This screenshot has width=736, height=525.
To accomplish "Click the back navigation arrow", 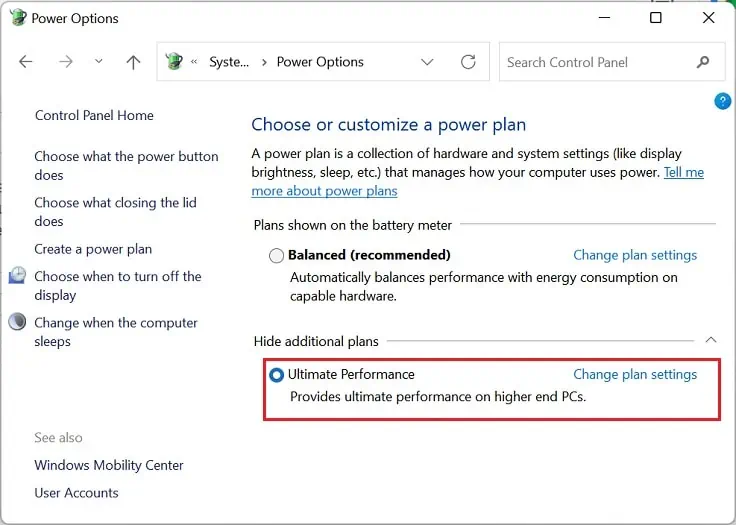I will 26,62.
